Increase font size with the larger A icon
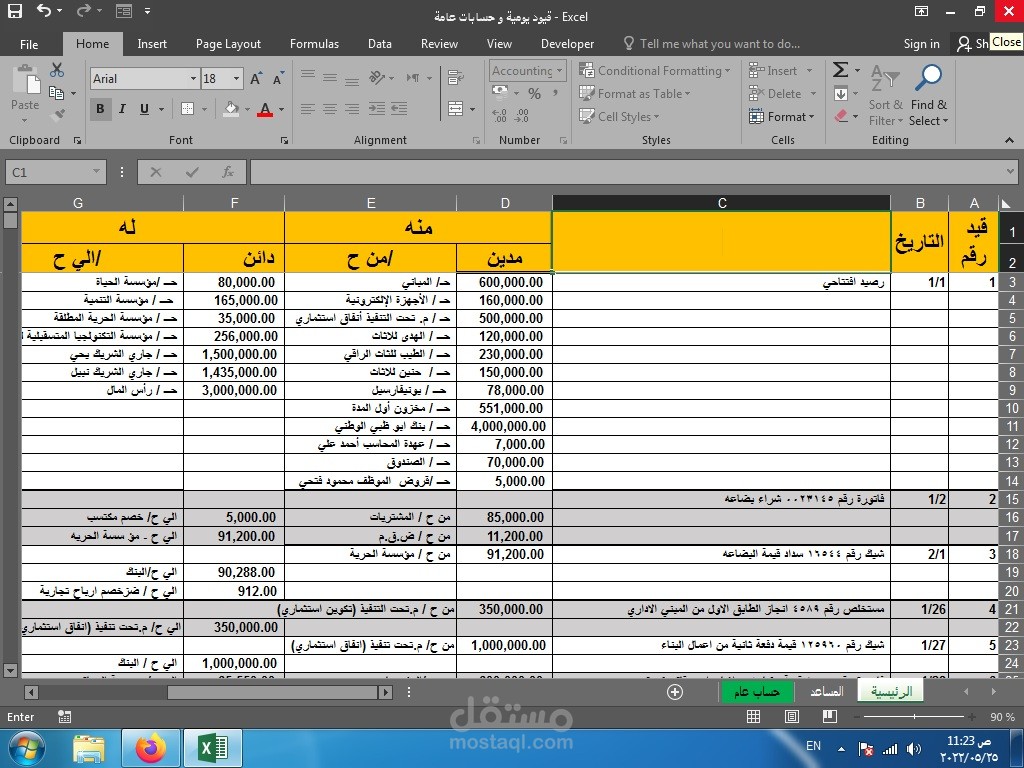The image size is (1024, 768). (256, 79)
